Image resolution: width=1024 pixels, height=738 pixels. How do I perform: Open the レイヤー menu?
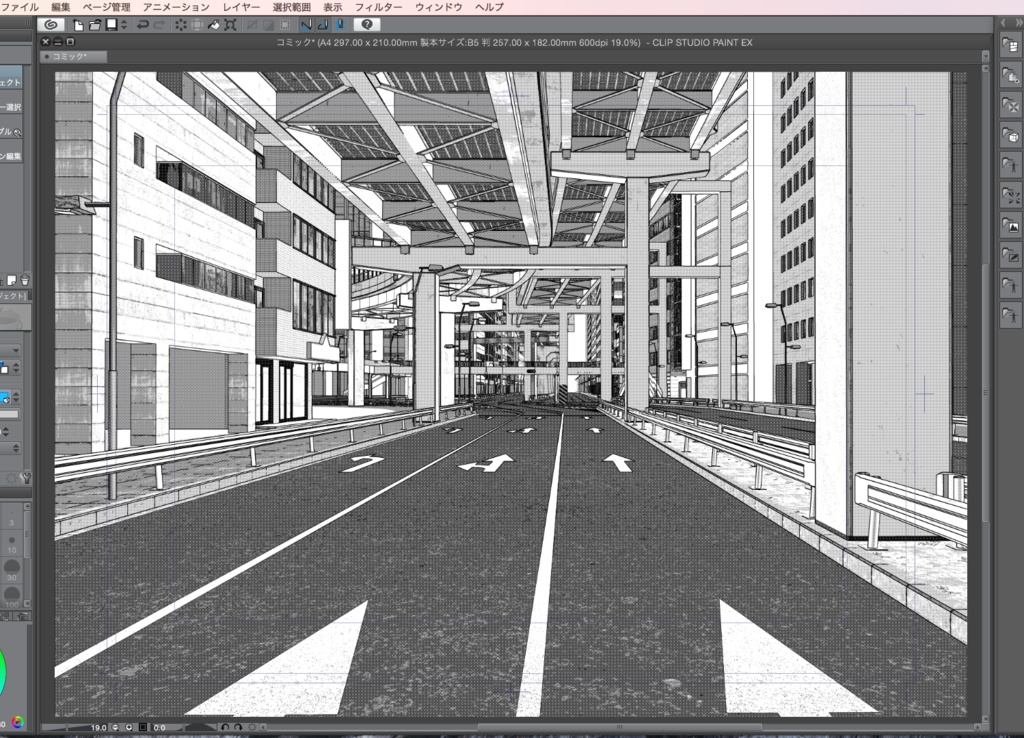tap(236, 6)
